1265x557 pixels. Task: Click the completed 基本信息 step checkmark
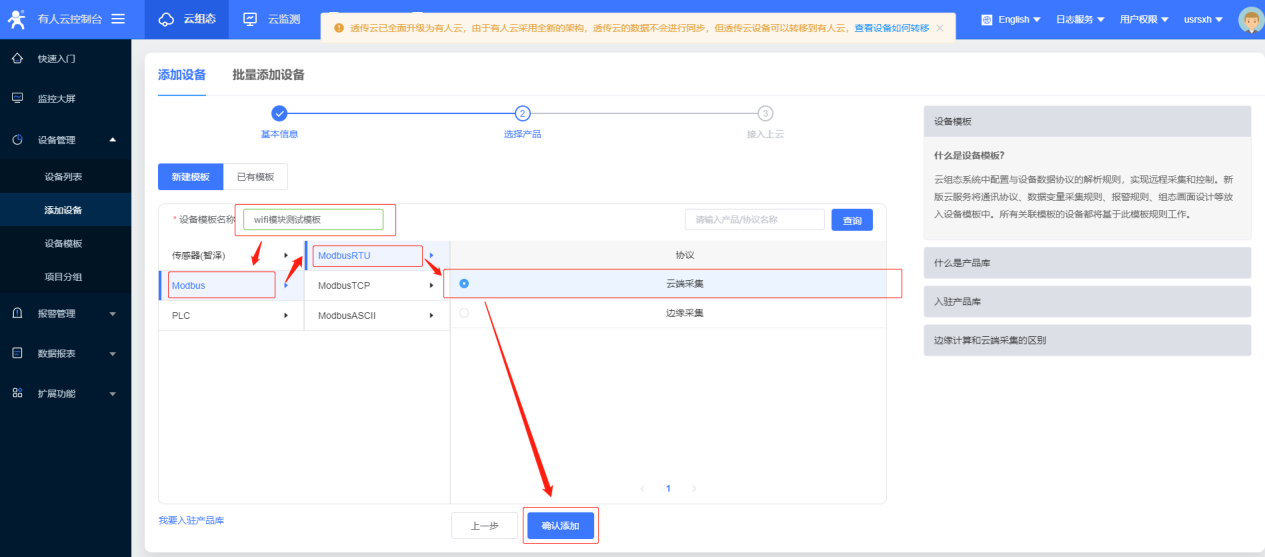pos(279,113)
